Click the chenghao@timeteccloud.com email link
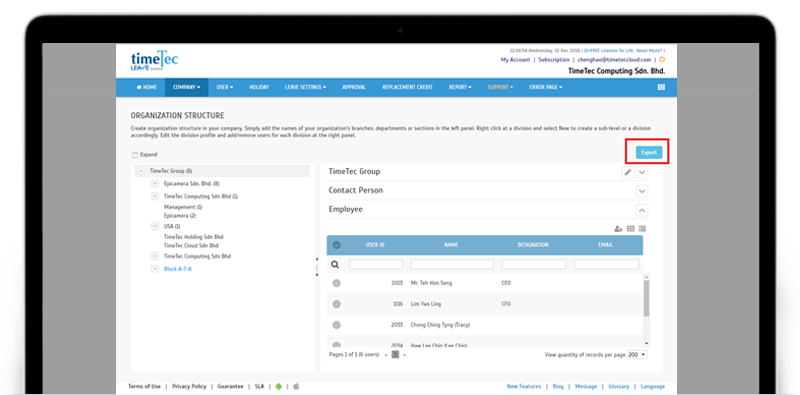This screenshot has width=800, height=395. pos(614,60)
